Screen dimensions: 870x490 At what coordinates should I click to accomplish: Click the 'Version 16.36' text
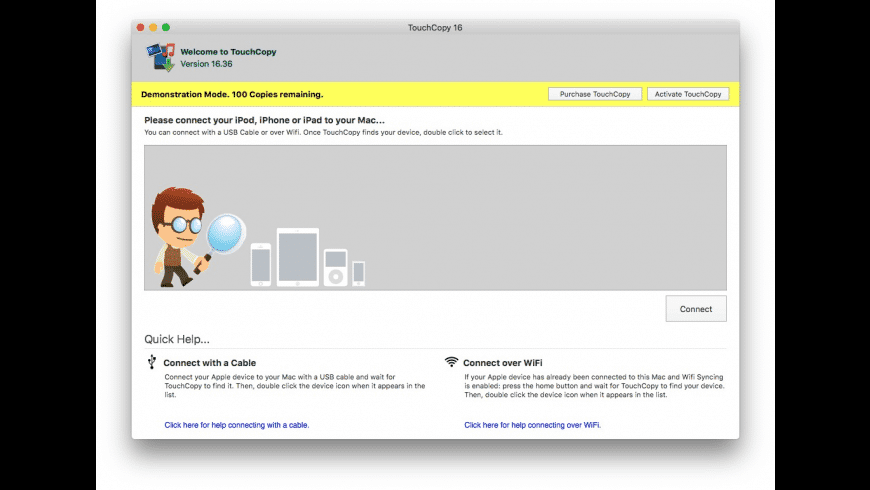[x=206, y=64]
